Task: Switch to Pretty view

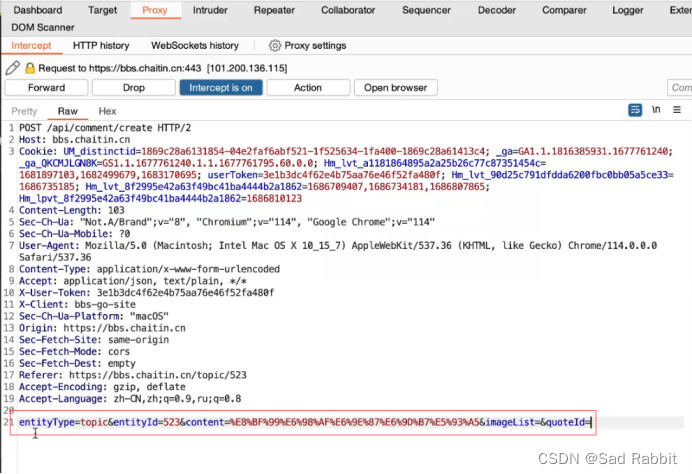Action: pos(24,111)
